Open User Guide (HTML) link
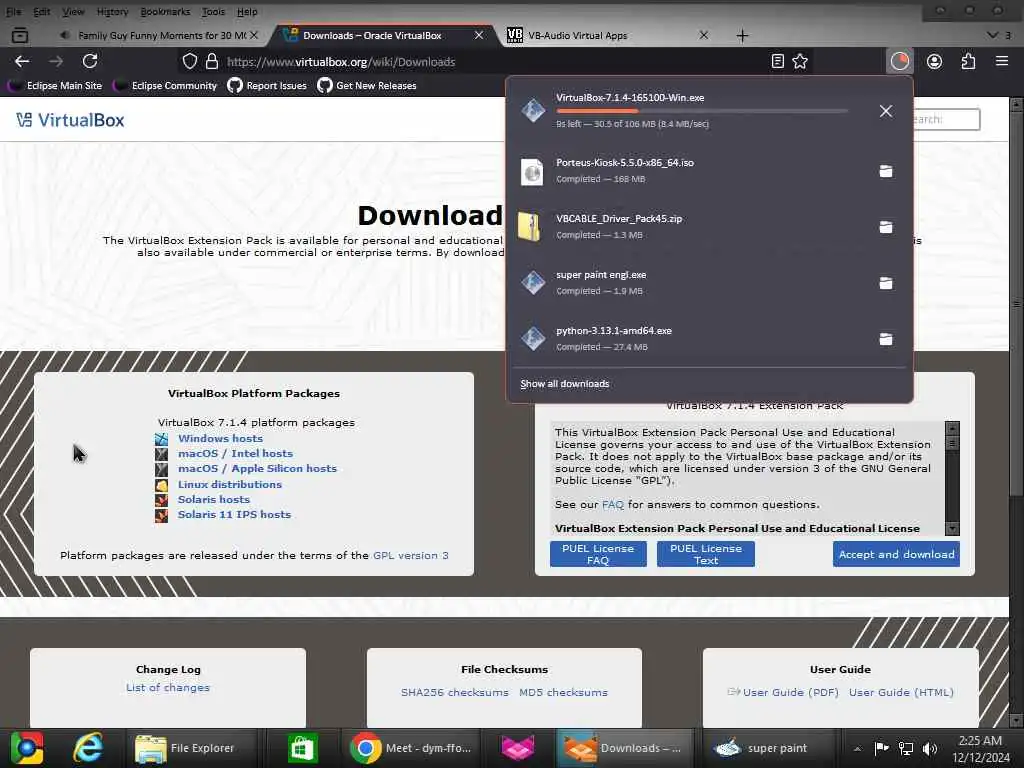 coord(901,692)
